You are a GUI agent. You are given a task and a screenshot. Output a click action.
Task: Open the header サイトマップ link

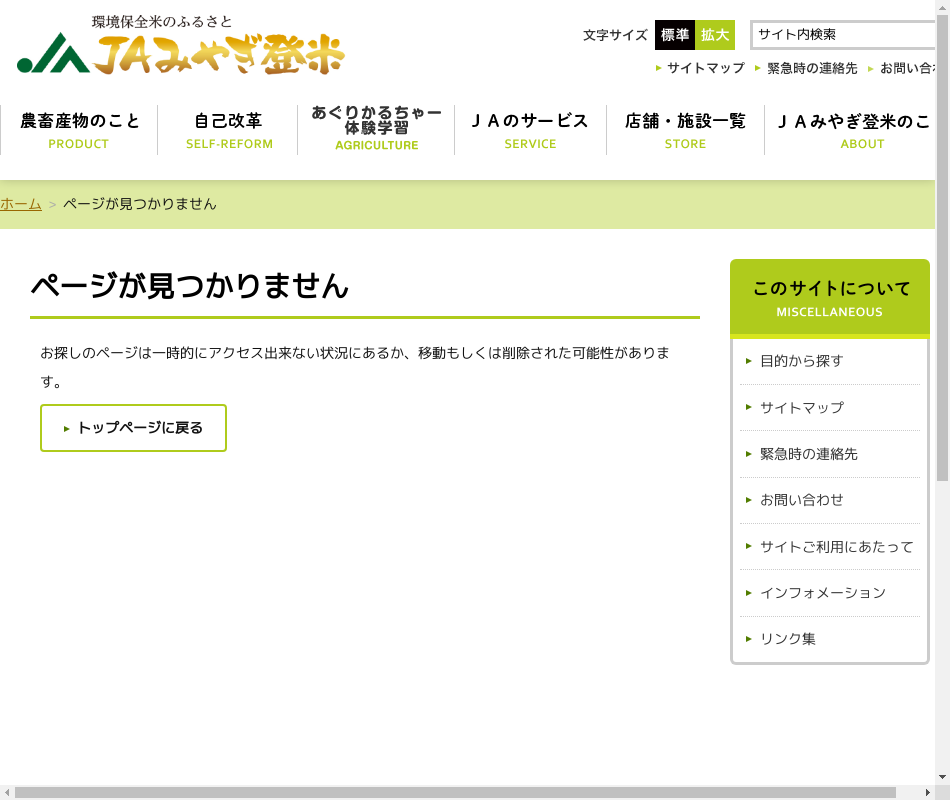[705, 68]
